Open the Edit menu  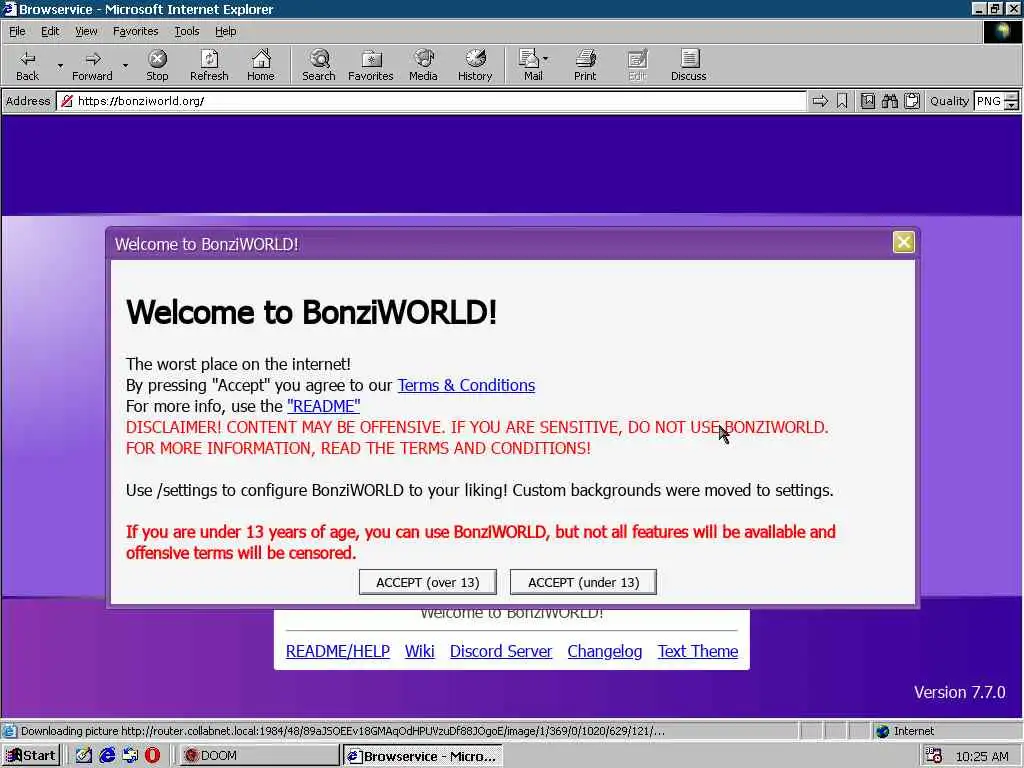pos(50,31)
